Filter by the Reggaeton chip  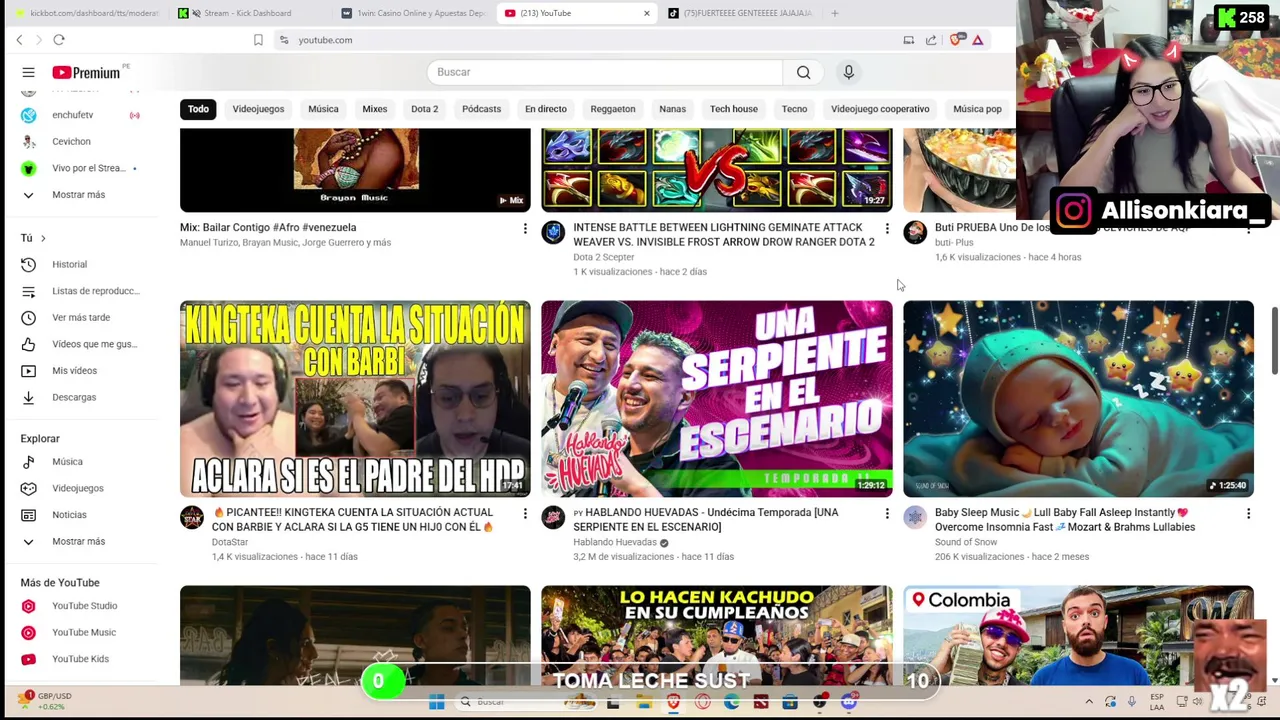[613, 109]
